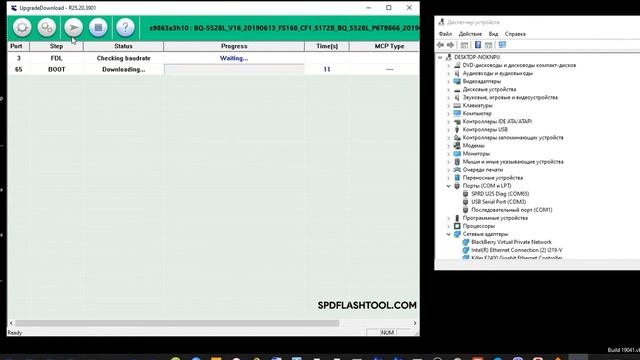640x360 pixels.
Task: Select Последовательный порт (COM1) device
Action: click(511, 210)
